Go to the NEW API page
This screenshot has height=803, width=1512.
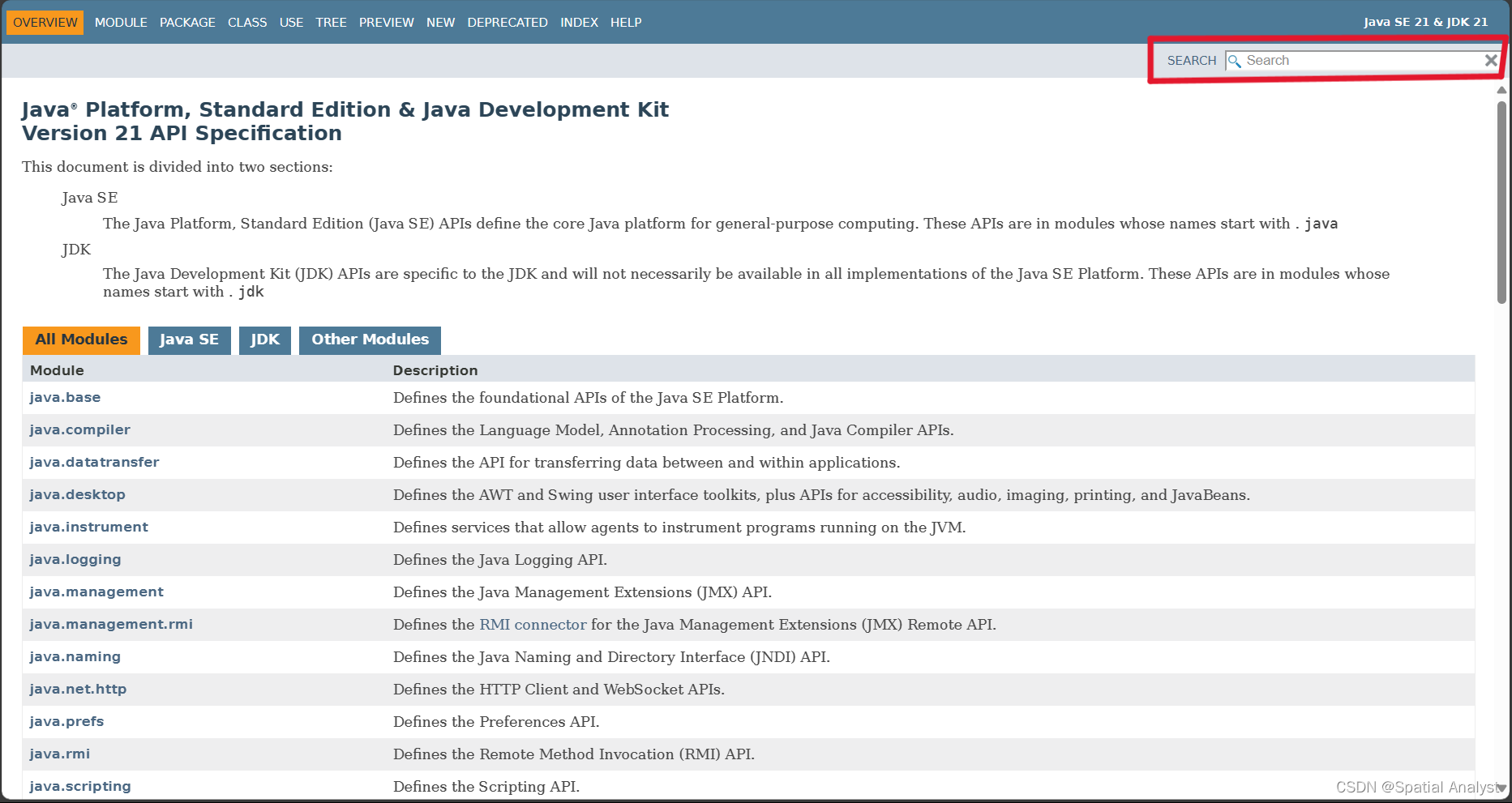[440, 23]
